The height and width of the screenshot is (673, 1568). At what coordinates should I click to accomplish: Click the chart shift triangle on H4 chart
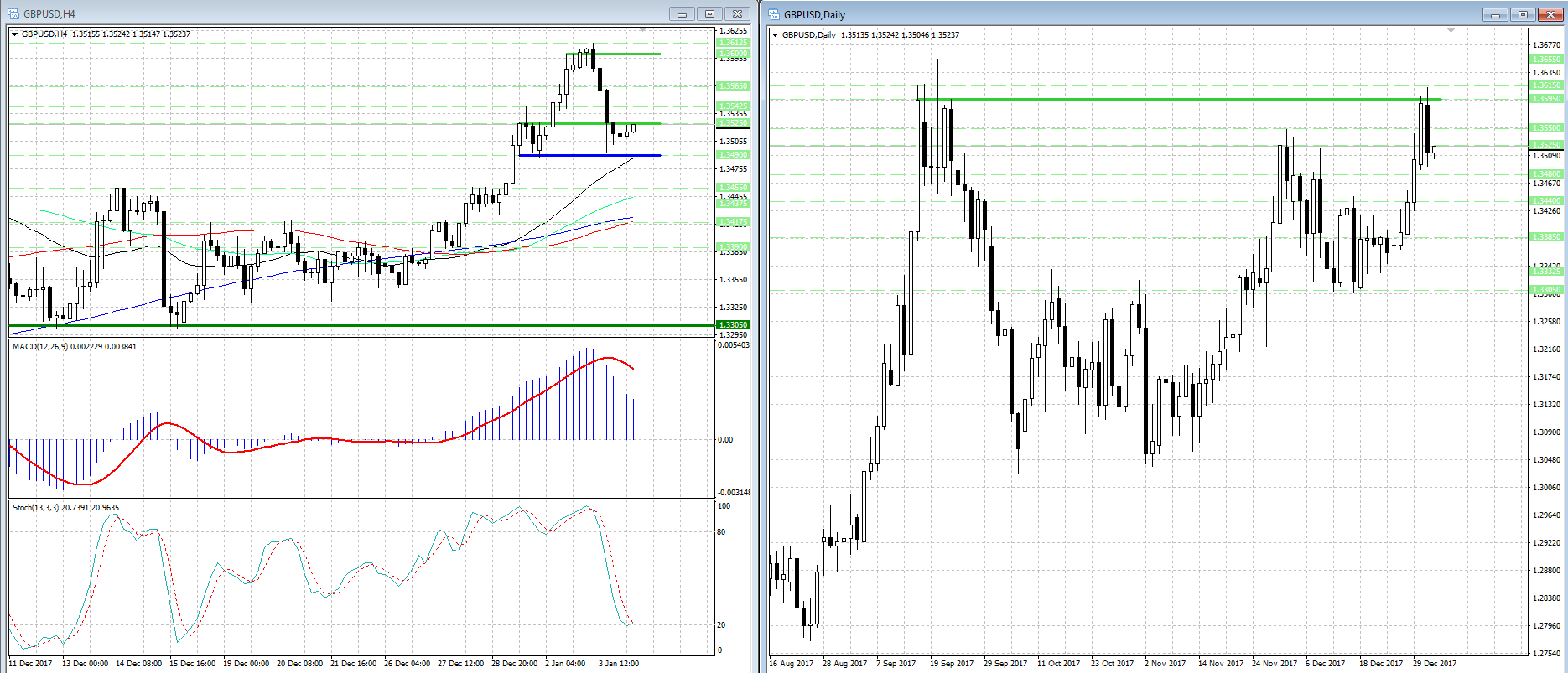click(x=643, y=30)
